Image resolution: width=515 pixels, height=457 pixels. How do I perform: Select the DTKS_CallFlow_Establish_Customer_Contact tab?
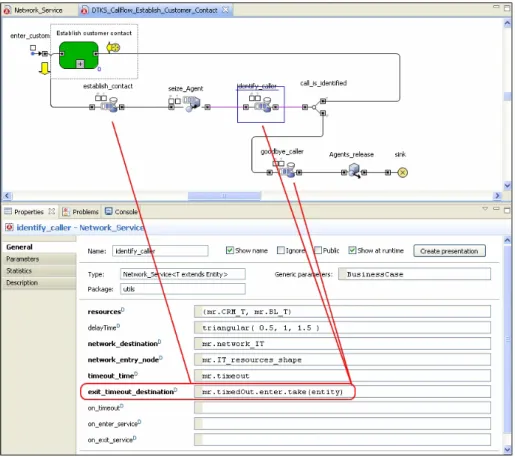click(154, 10)
